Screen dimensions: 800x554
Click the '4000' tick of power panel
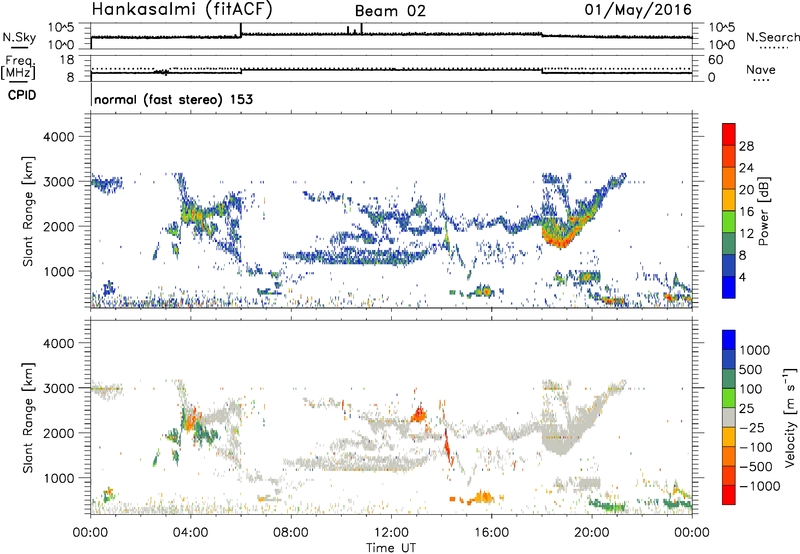click(59, 137)
